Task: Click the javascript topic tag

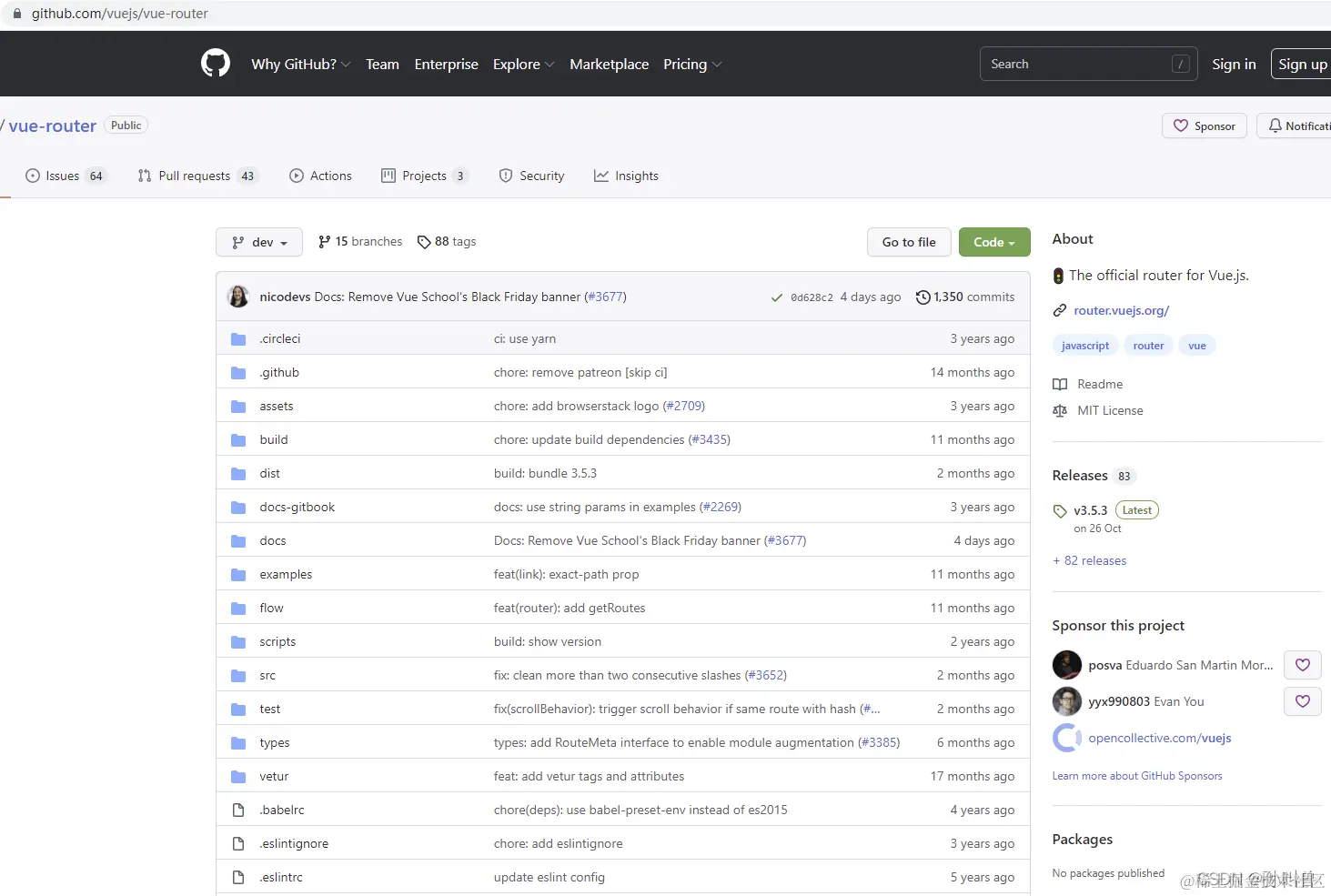Action: (x=1085, y=346)
